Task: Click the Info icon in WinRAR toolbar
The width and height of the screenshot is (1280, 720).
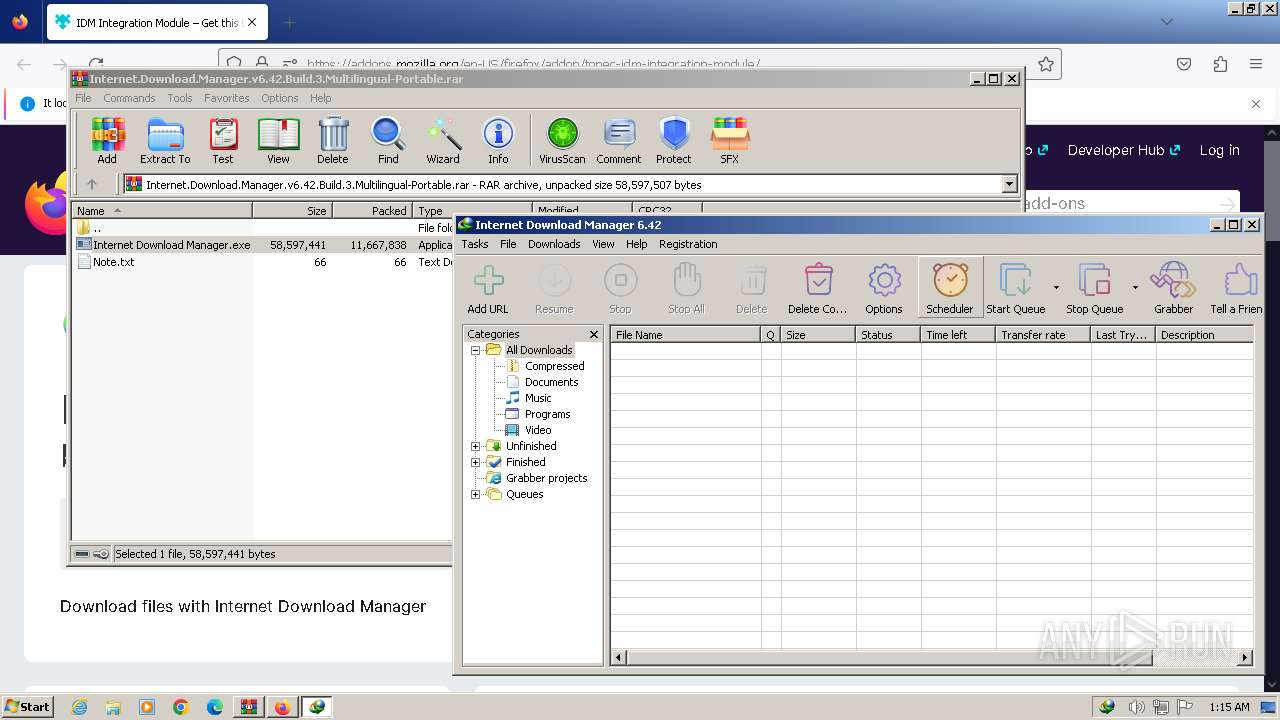Action: pyautogui.click(x=498, y=140)
